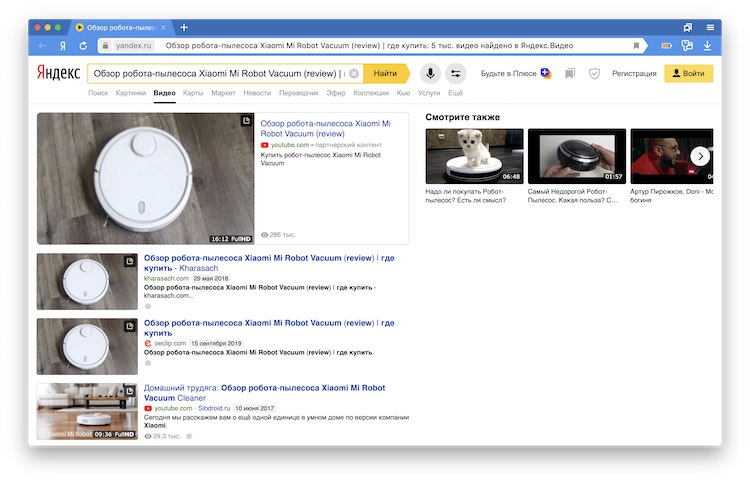Click the Sibdroid.ru source link
This screenshot has width=750, height=483.
click(214, 408)
